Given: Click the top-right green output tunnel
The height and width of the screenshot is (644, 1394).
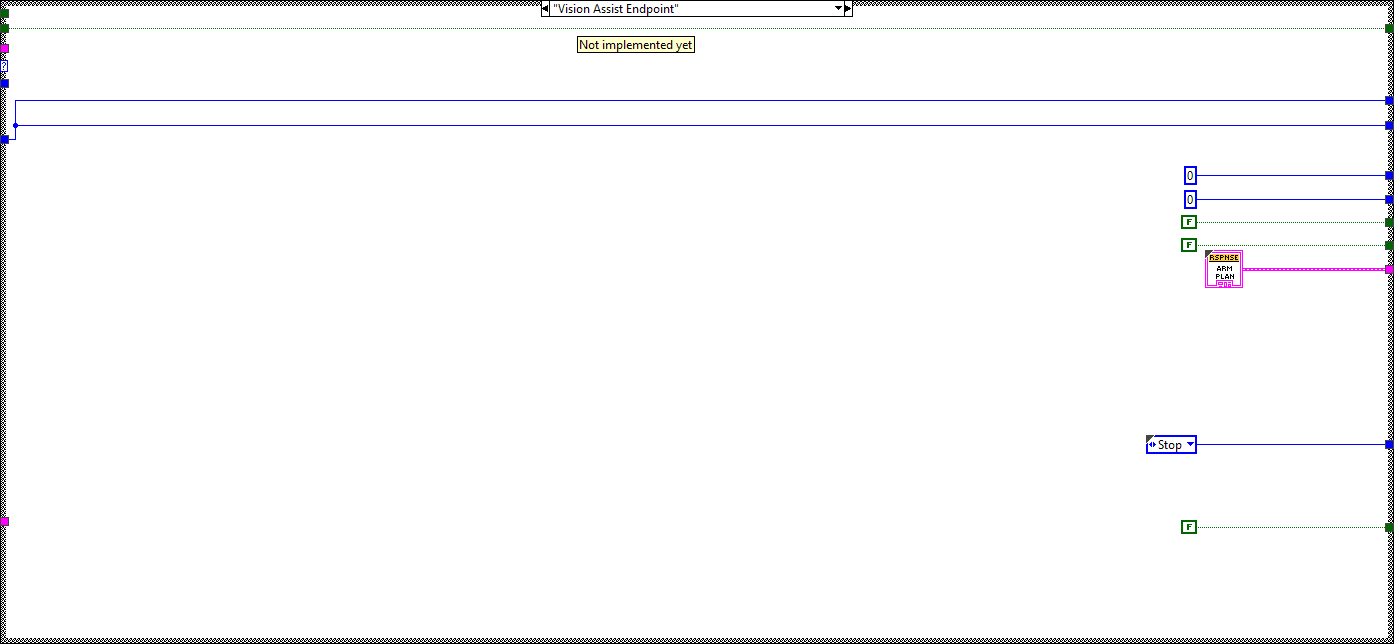Looking at the screenshot, I should tap(1389, 28).
